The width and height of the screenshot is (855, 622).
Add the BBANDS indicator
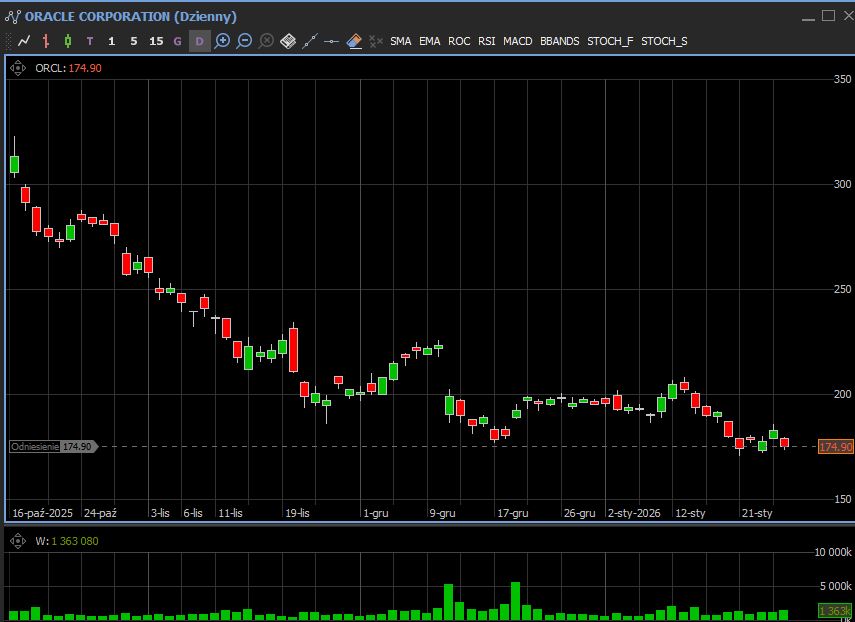(x=559, y=41)
